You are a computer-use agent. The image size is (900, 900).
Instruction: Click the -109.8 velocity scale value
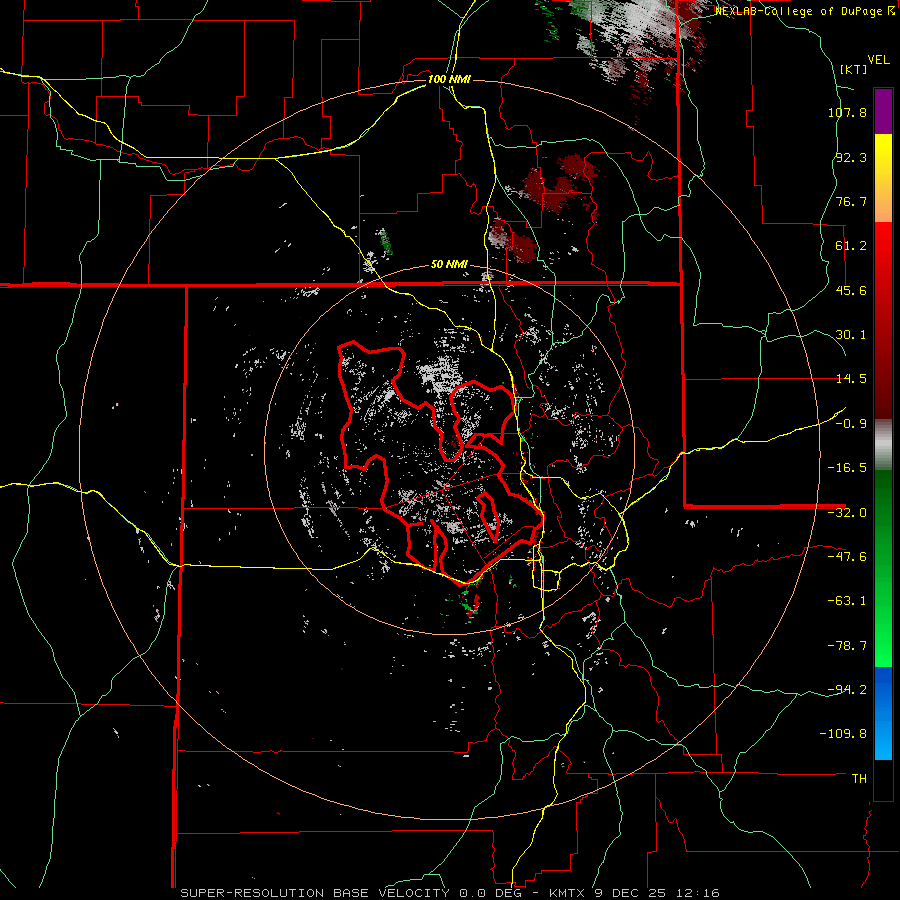click(x=844, y=734)
